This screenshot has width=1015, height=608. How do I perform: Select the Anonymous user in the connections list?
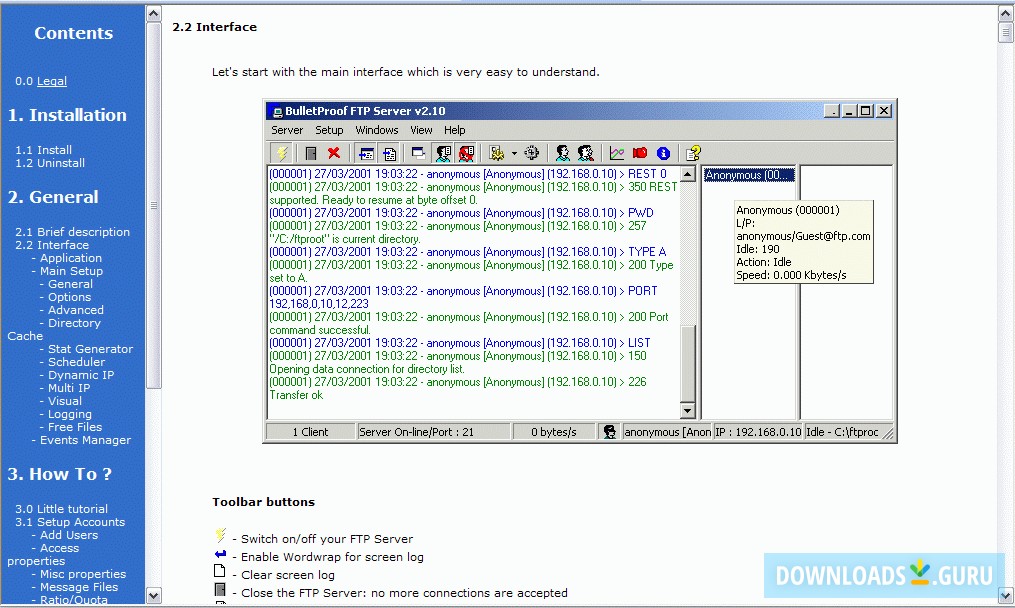pos(748,175)
